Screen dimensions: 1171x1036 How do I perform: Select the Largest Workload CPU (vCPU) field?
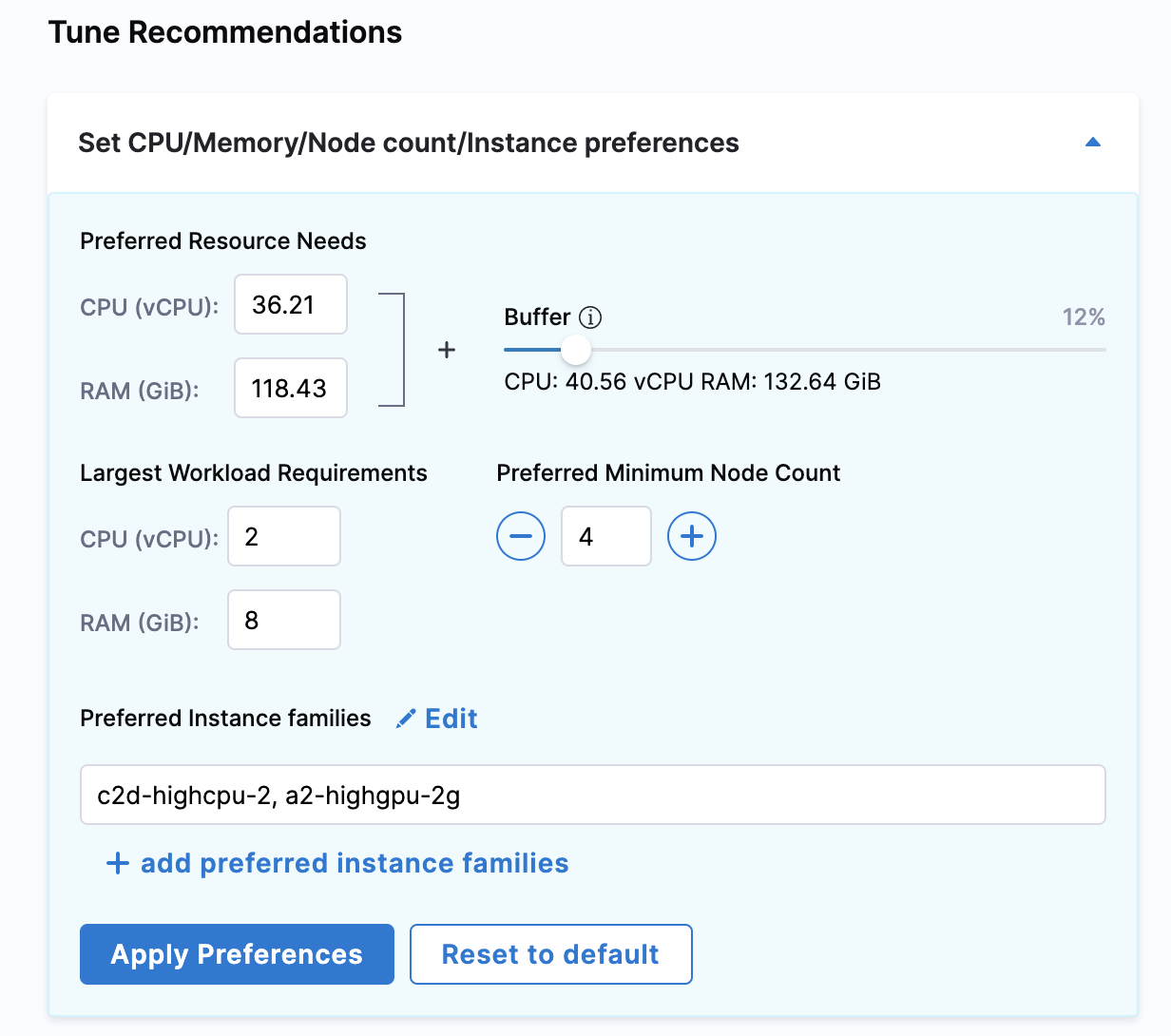[284, 536]
